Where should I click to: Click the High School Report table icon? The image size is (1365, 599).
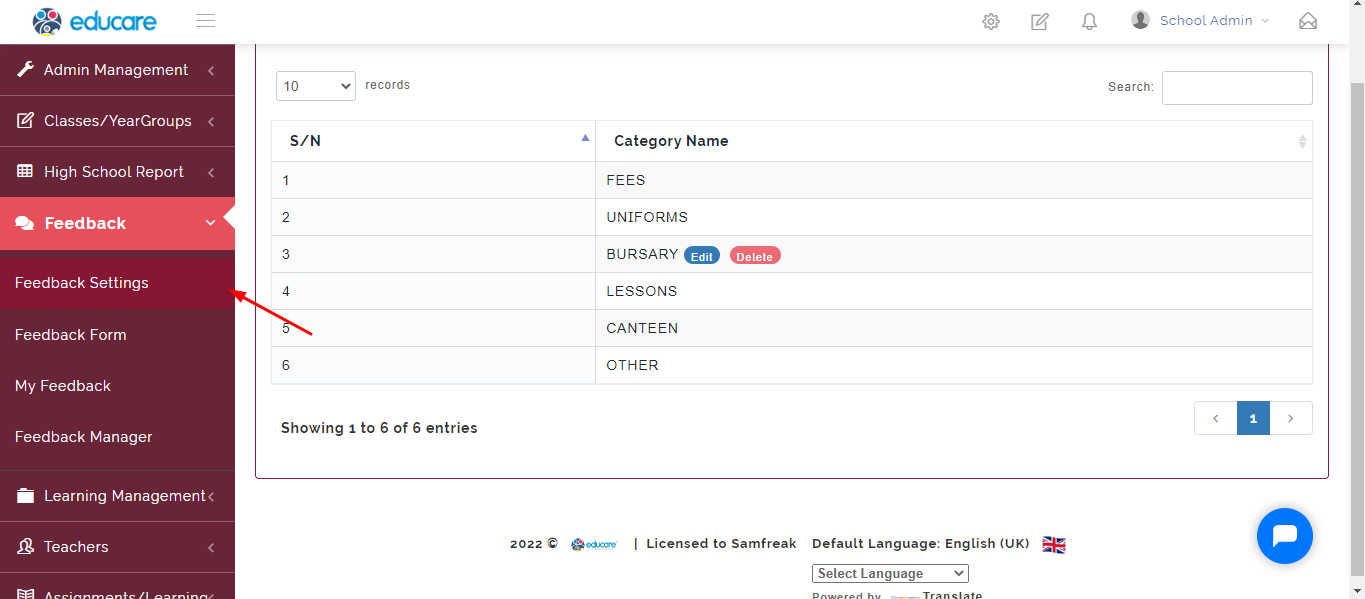26,172
